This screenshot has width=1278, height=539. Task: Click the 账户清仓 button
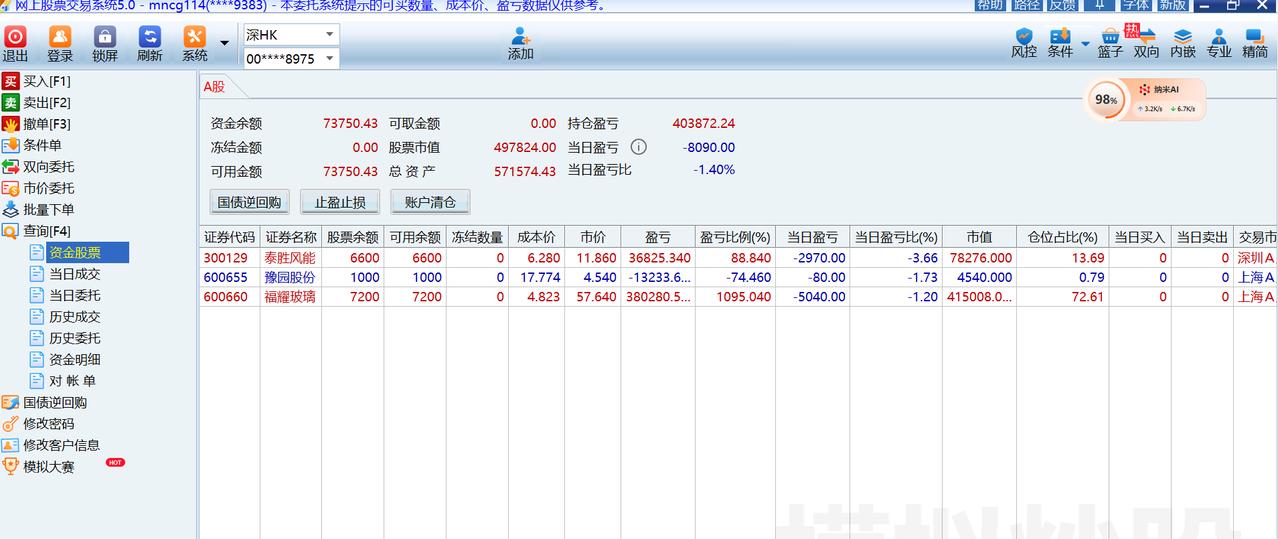430,202
